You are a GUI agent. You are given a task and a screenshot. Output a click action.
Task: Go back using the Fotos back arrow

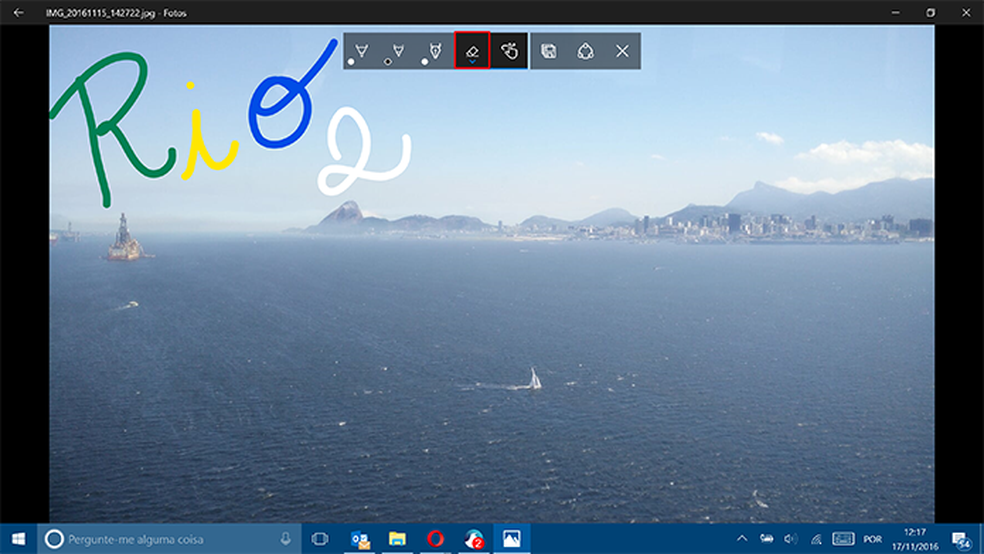[x=18, y=13]
